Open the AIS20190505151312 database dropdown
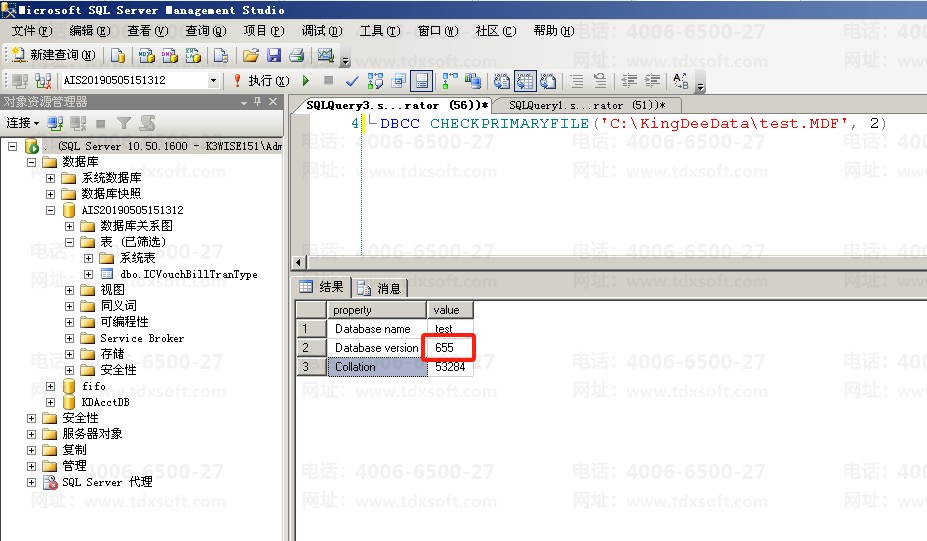927x541 pixels. [x=213, y=80]
